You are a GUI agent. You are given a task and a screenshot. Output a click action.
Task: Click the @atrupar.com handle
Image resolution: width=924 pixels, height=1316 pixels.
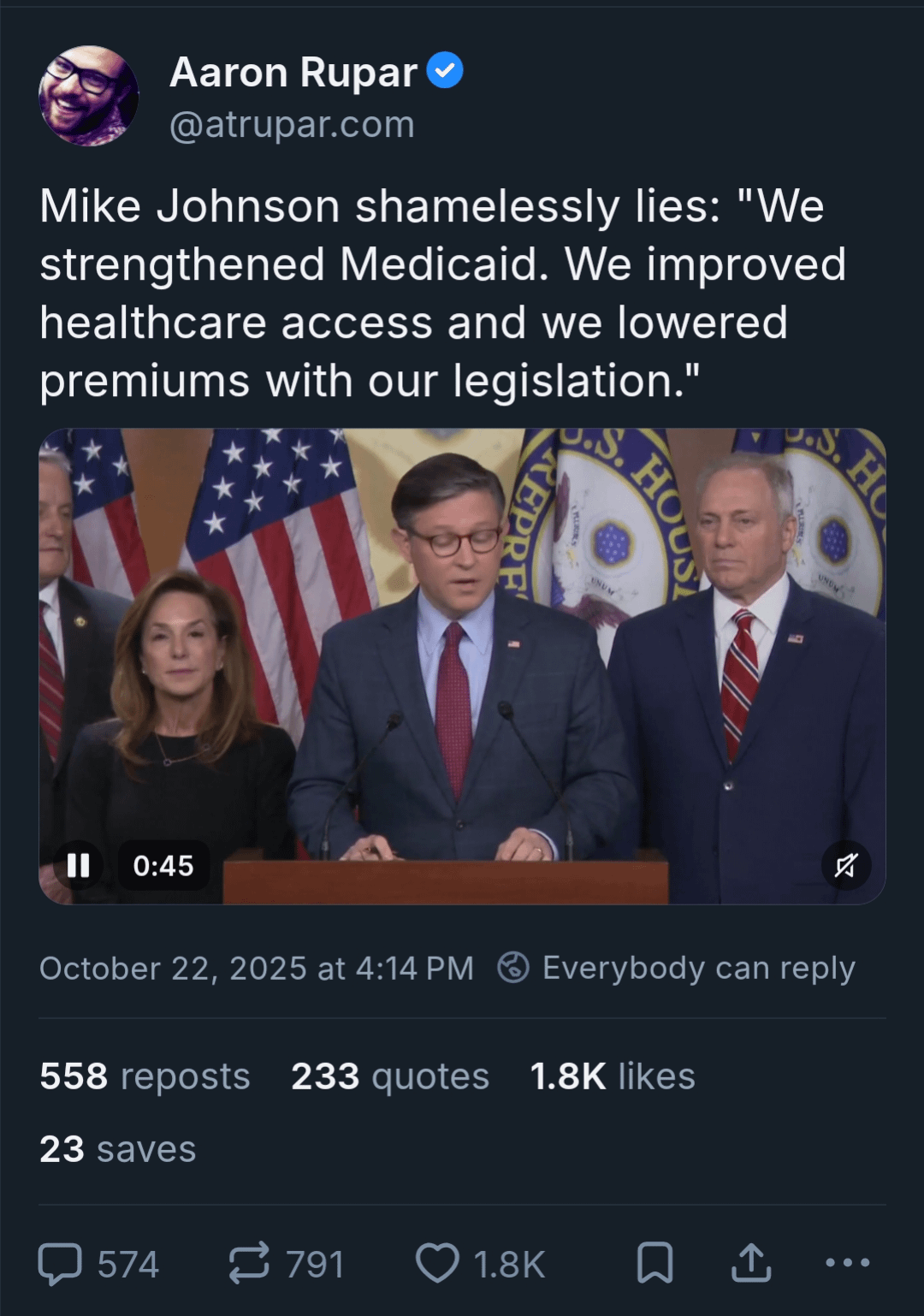click(x=292, y=125)
